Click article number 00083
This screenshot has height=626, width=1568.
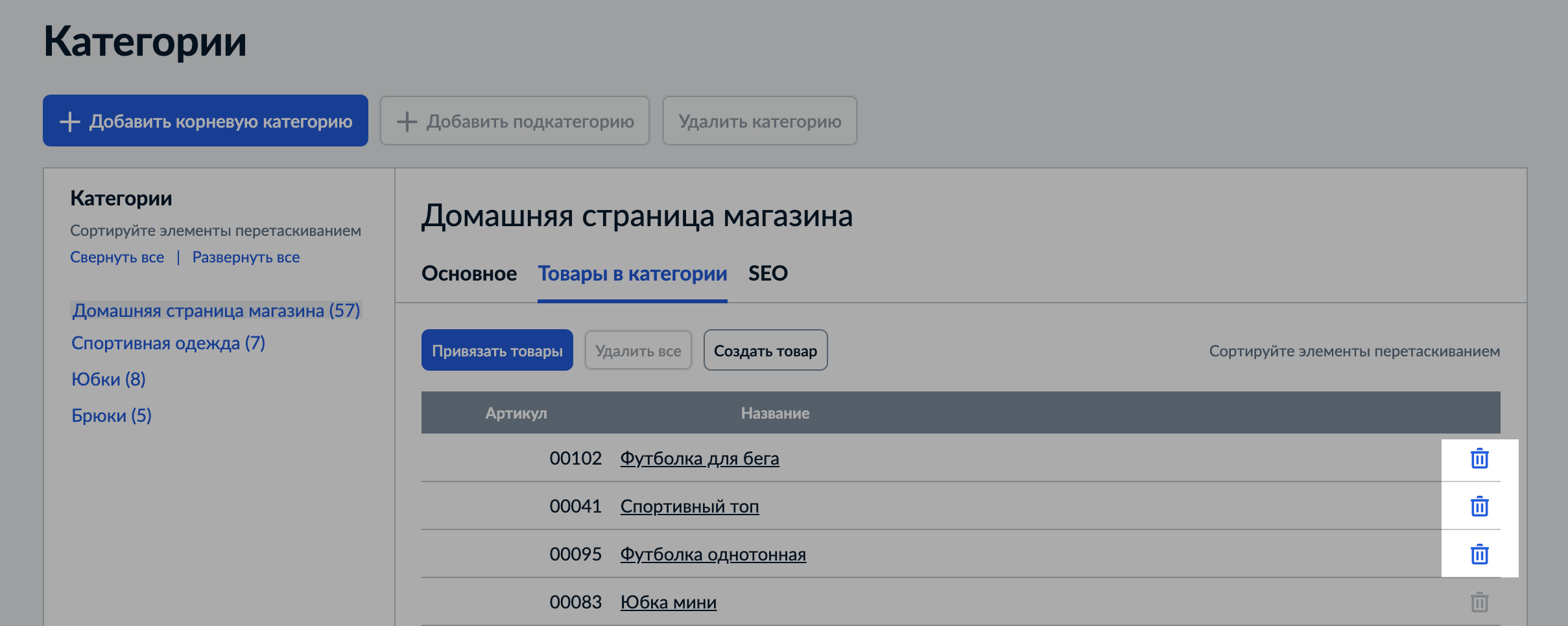[575, 602]
